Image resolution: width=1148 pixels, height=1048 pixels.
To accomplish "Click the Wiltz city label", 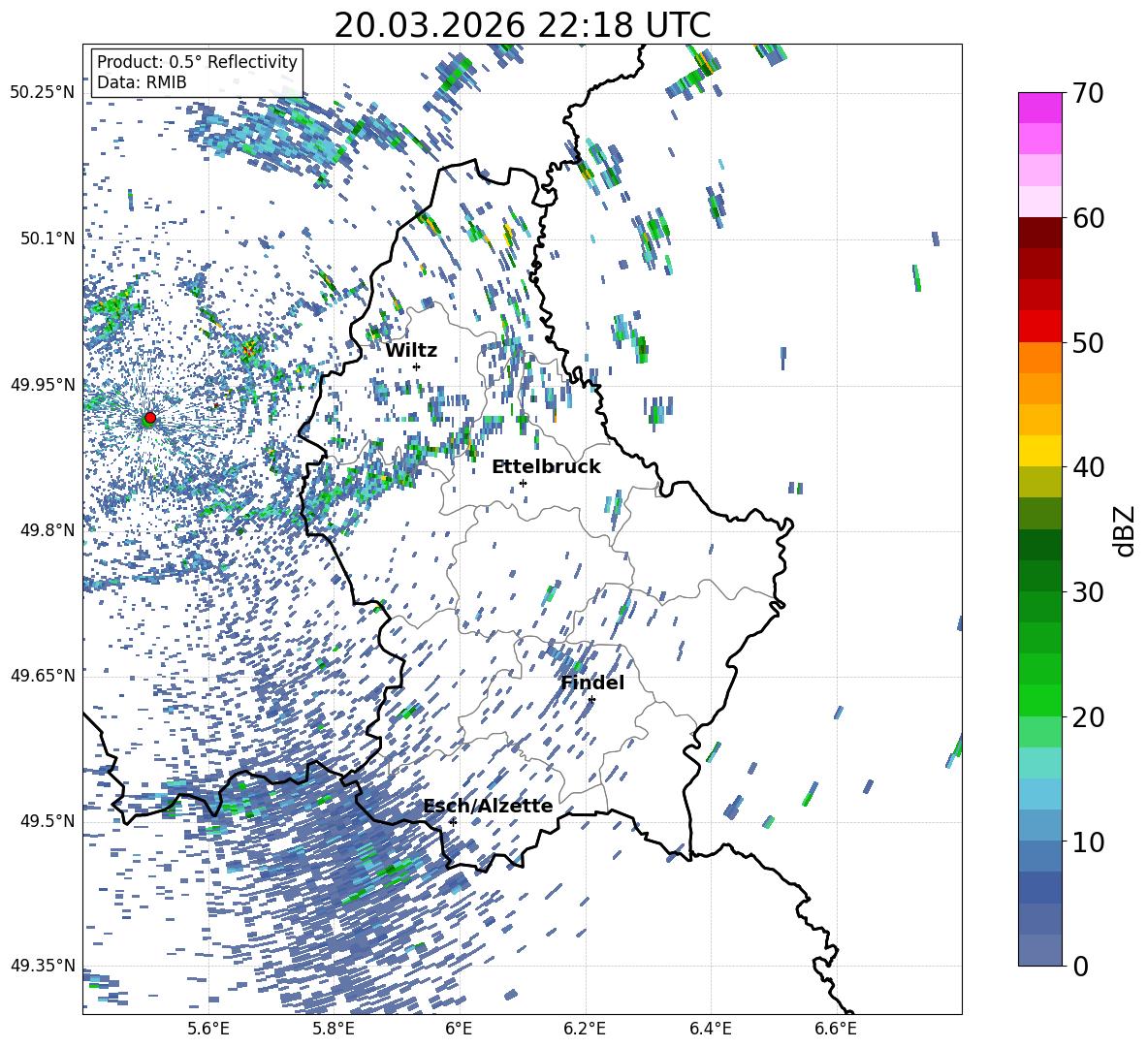I will tap(411, 350).
